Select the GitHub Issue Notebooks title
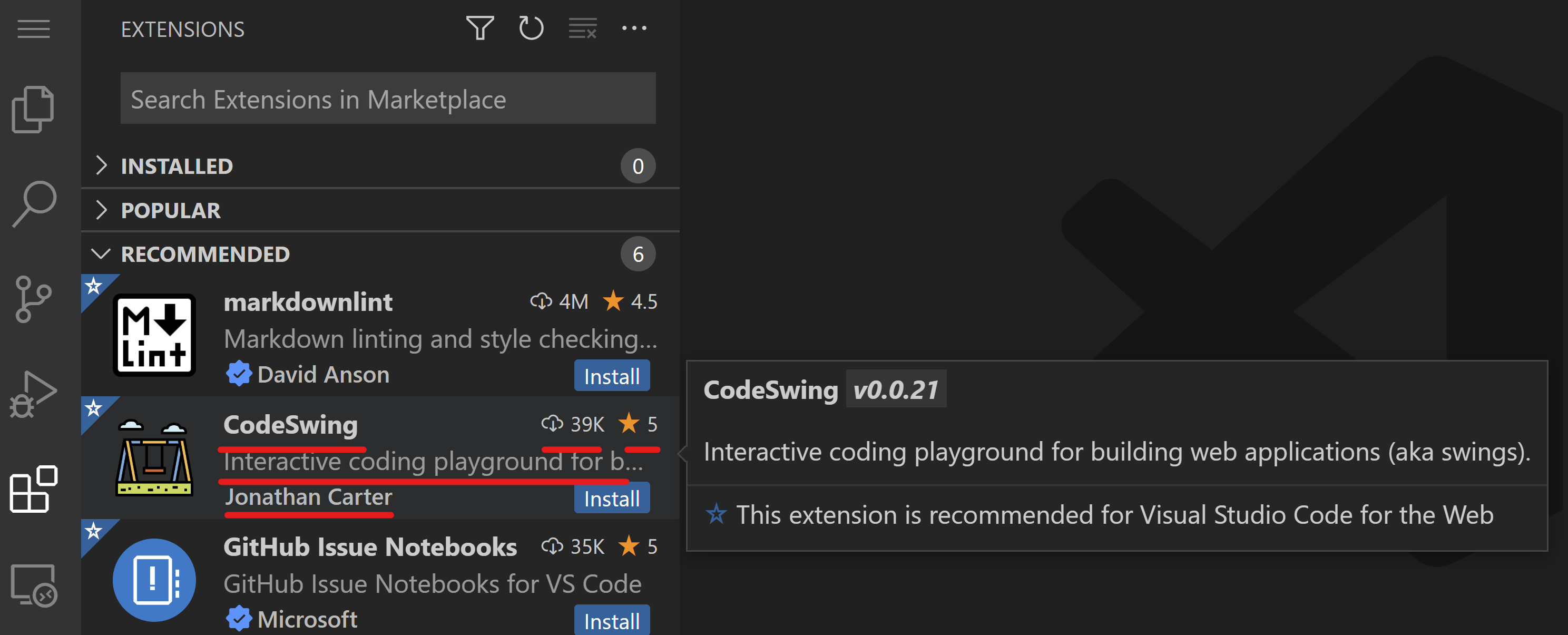This screenshot has height=635, width=1568. (370, 548)
